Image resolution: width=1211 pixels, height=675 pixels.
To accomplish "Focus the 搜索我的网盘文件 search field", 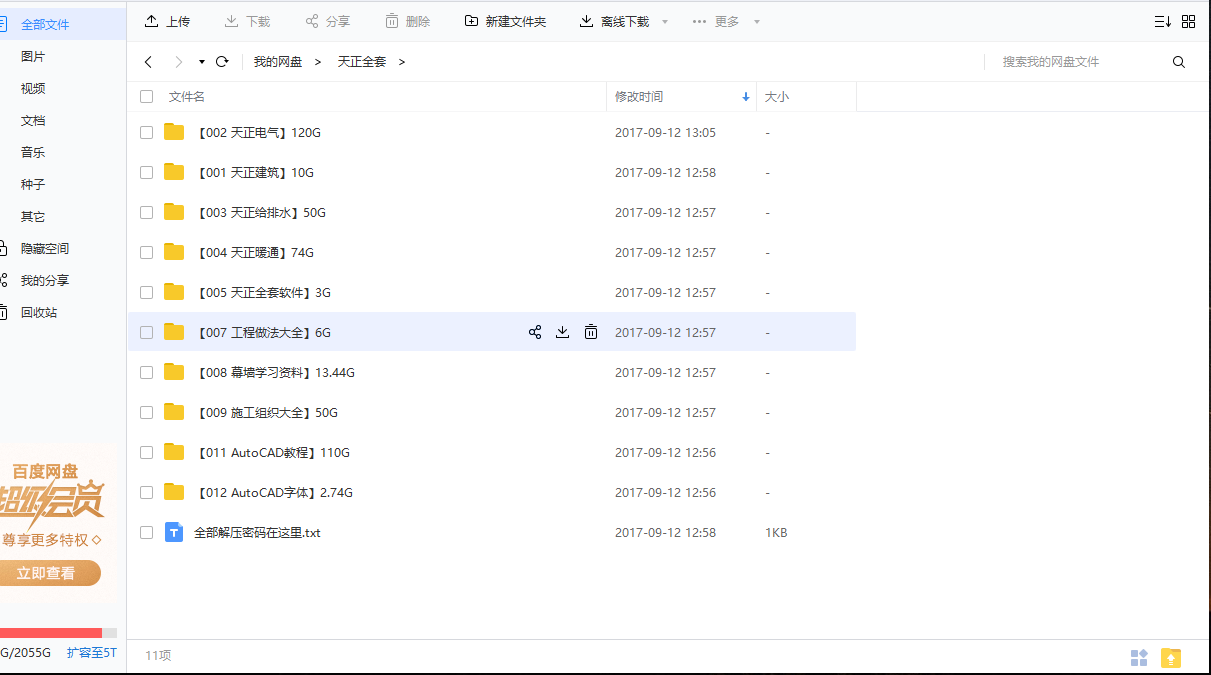I will pyautogui.click(x=1080, y=62).
